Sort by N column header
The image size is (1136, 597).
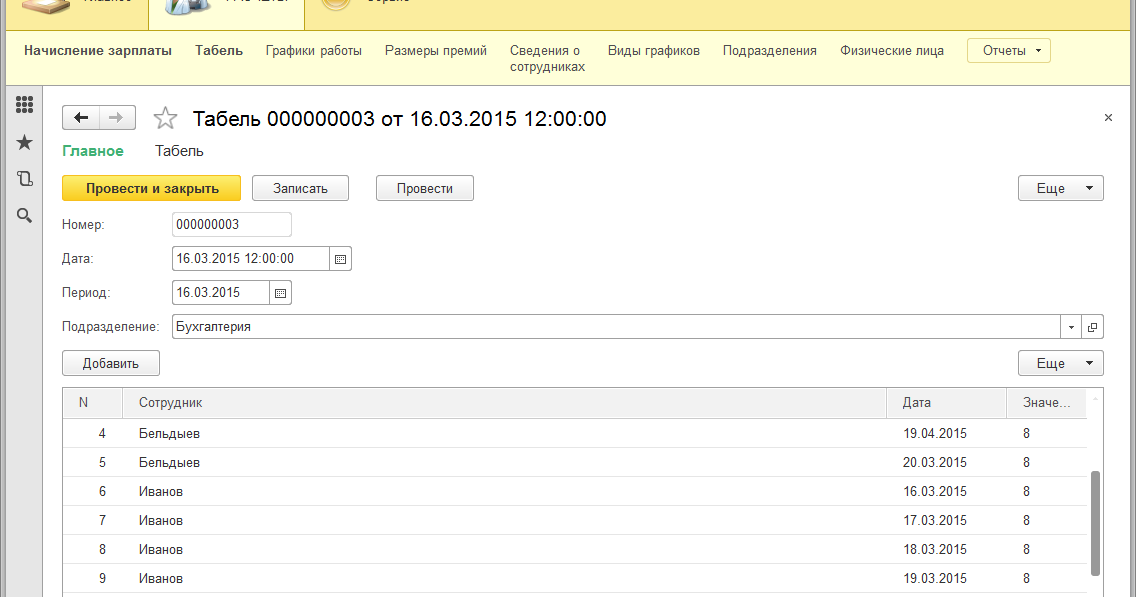click(x=92, y=403)
